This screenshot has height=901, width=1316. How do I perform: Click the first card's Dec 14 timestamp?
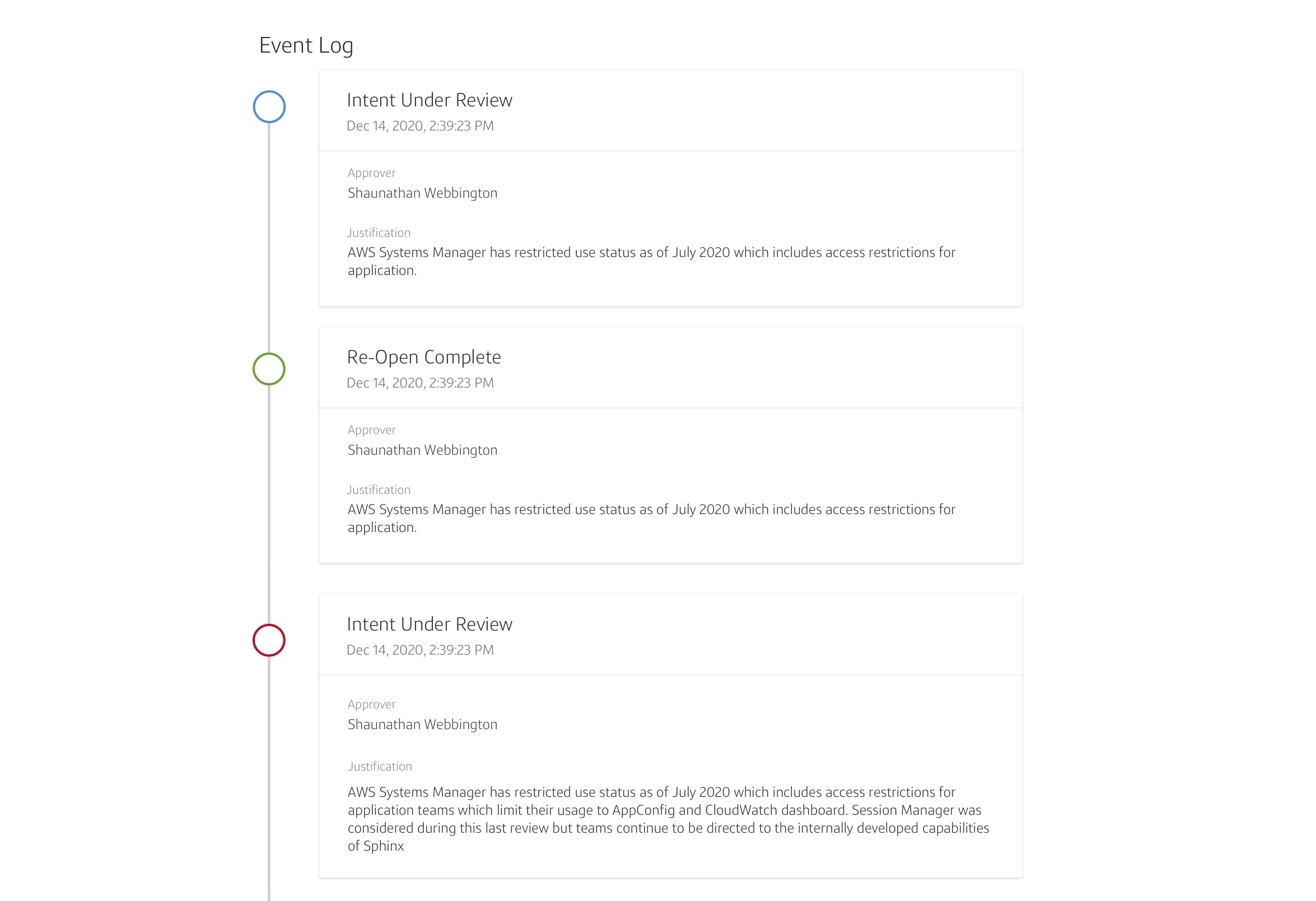420,126
